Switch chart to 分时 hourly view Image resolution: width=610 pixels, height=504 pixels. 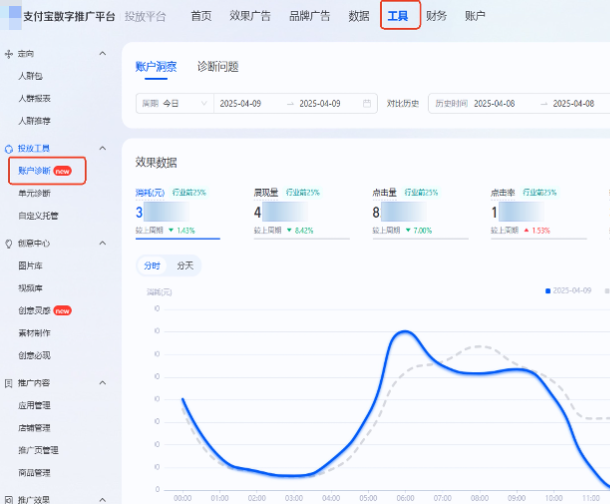coord(152,266)
